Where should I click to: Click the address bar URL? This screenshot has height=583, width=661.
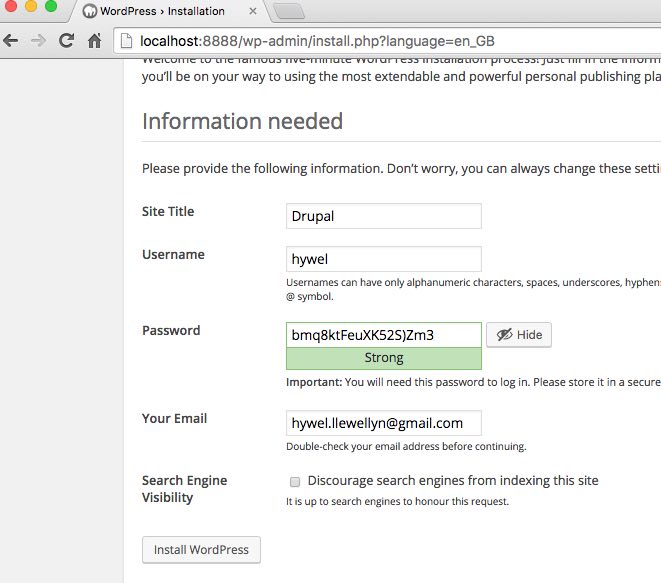(x=317, y=41)
